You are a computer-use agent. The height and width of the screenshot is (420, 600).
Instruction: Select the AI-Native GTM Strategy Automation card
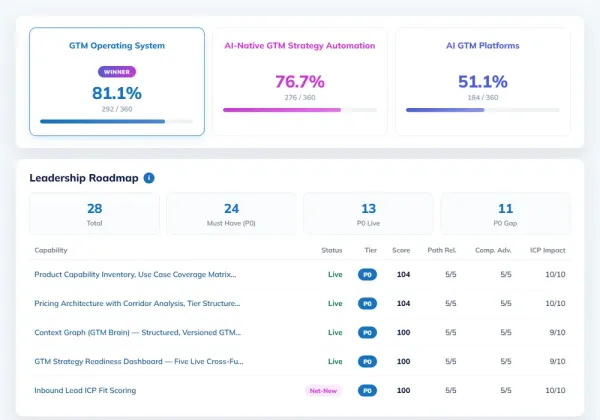pos(300,81)
